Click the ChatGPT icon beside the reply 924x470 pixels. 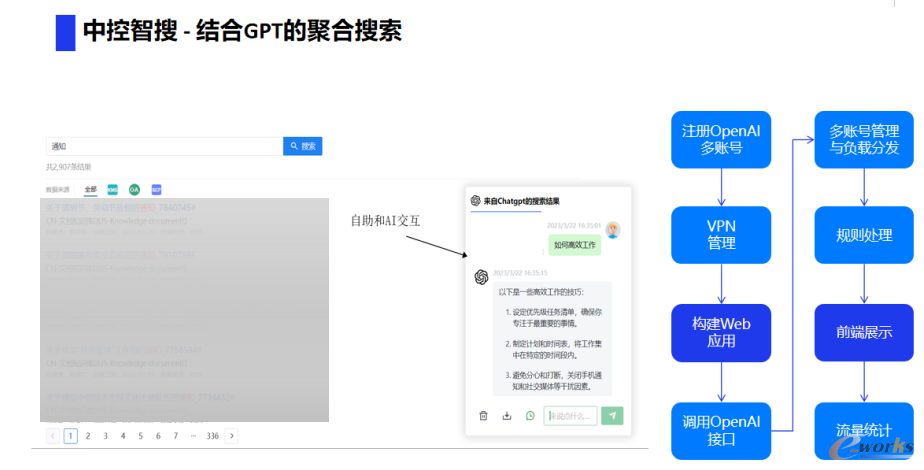click(481, 277)
